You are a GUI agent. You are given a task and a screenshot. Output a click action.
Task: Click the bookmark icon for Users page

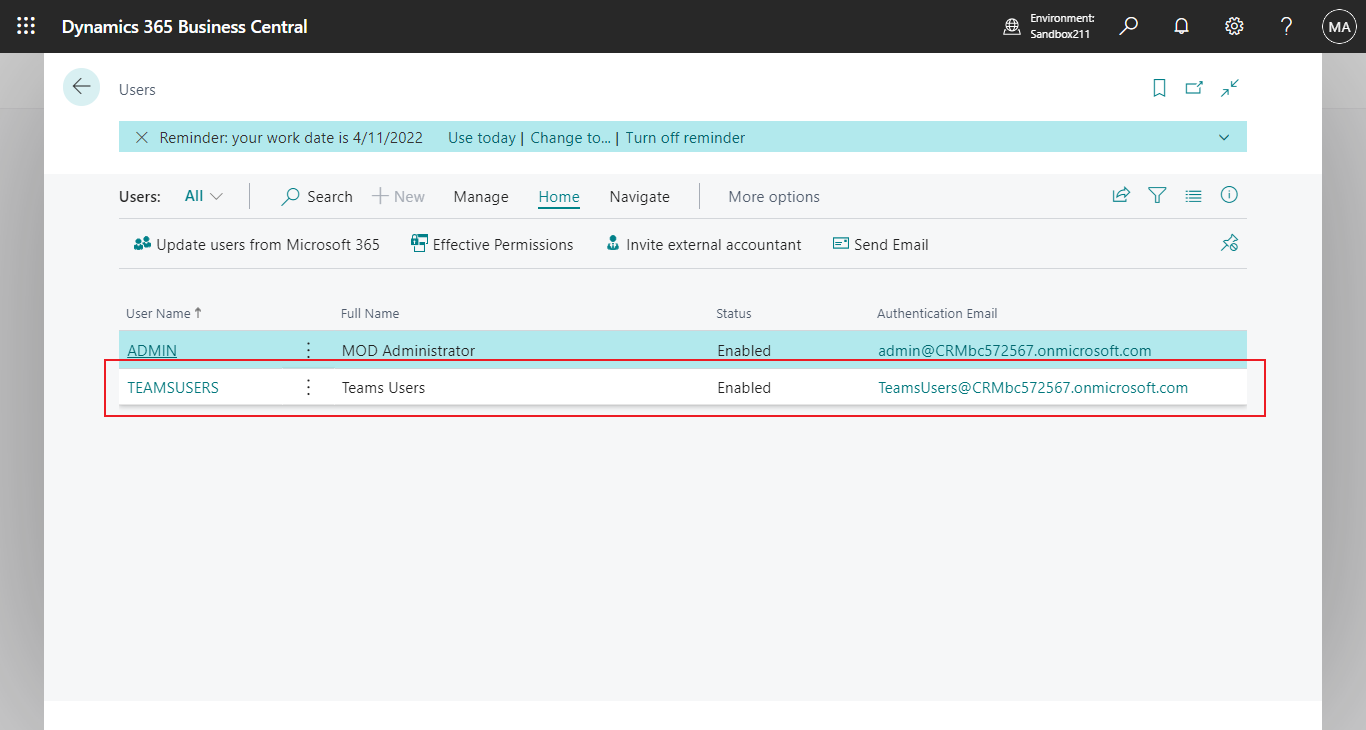pos(1159,88)
